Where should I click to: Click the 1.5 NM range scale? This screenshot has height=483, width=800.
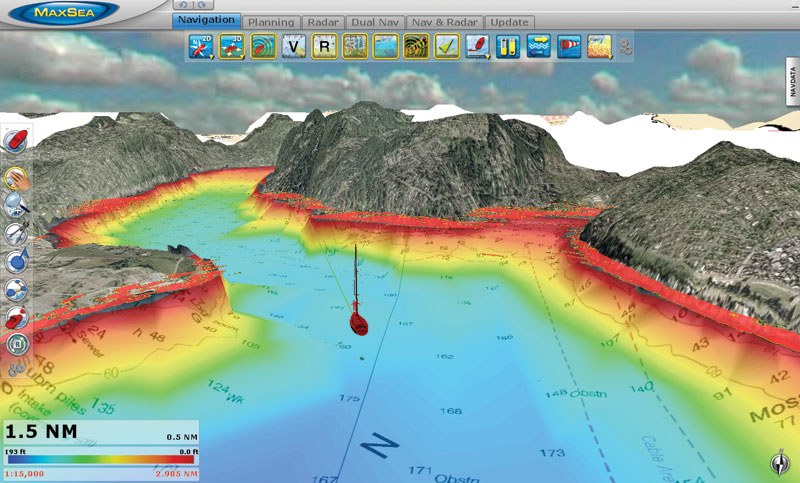point(45,432)
